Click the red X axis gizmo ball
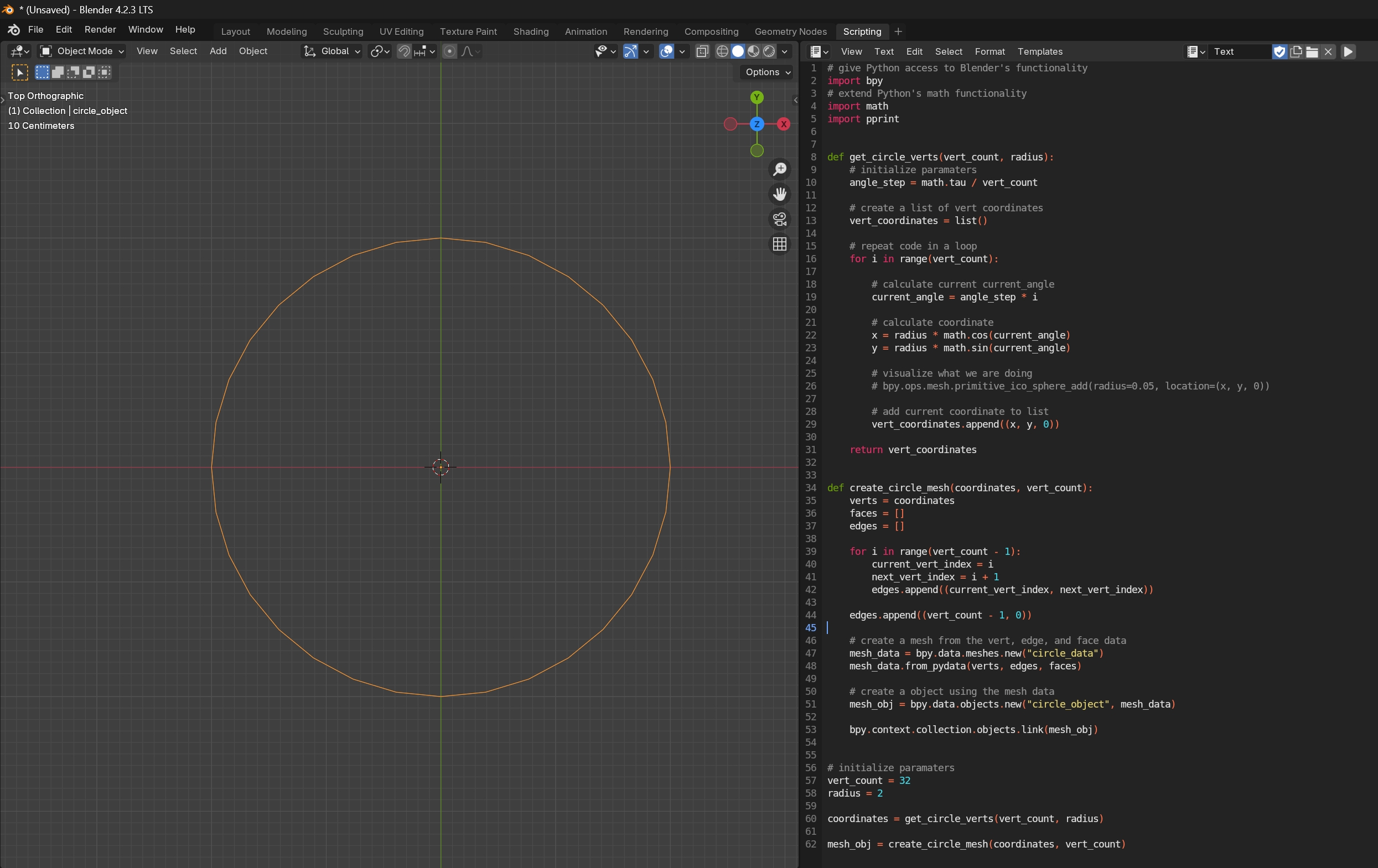This screenshot has height=868, width=1378. [x=784, y=124]
